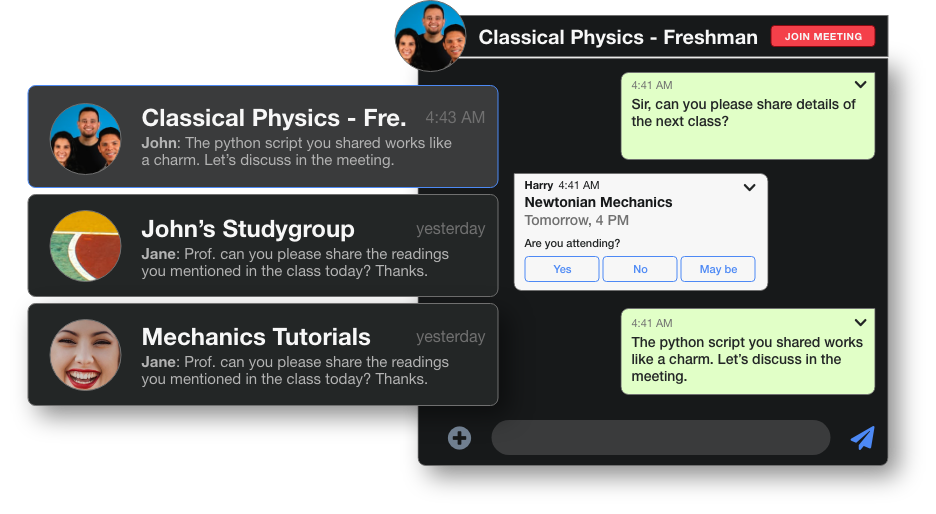The width and height of the screenshot is (936, 514).
Task: Expand options on Newtonian Mechanics poll card
Action: point(749,187)
